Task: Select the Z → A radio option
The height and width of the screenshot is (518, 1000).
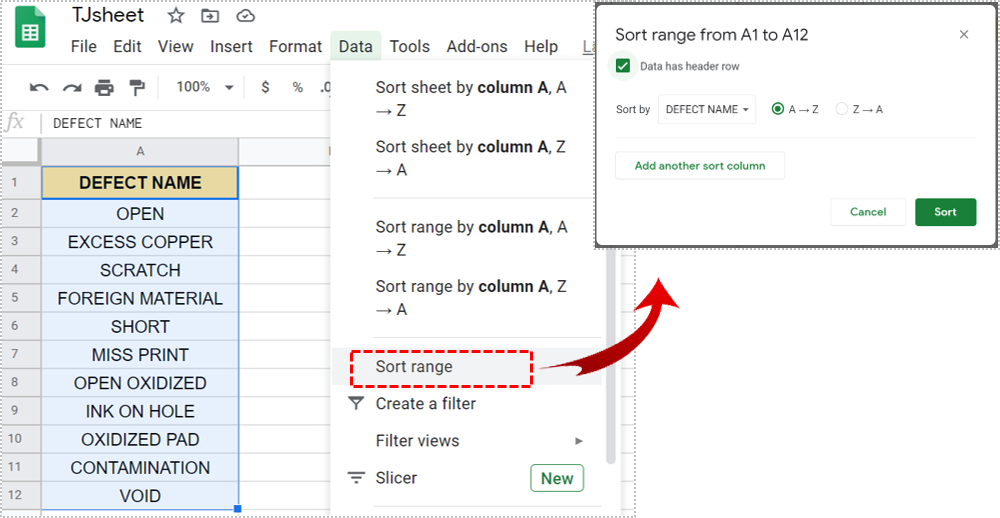Action: click(x=841, y=109)
